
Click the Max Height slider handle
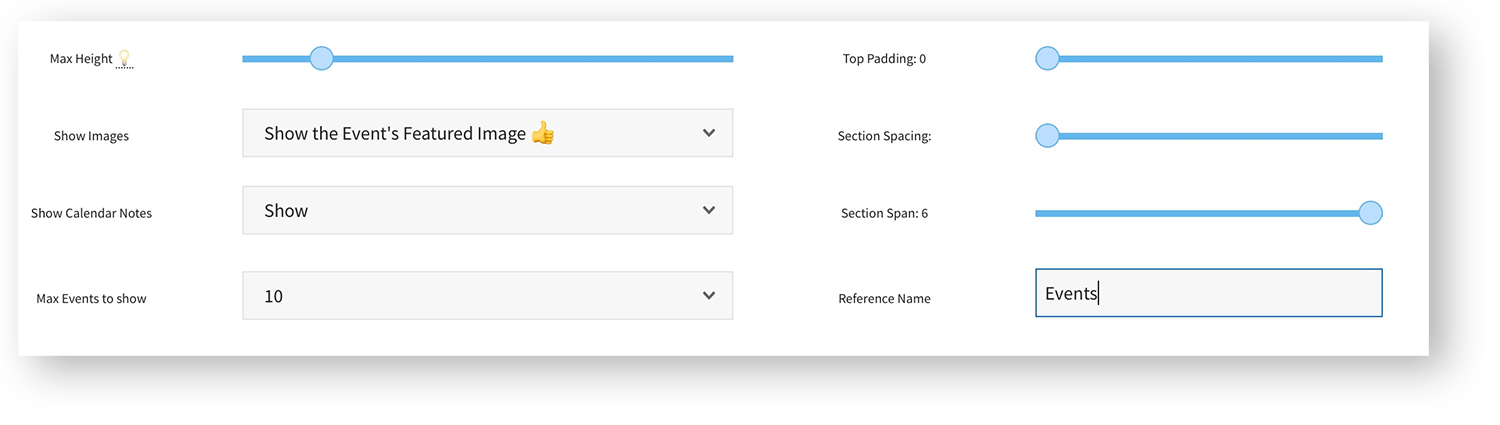[x=321, y=59]
